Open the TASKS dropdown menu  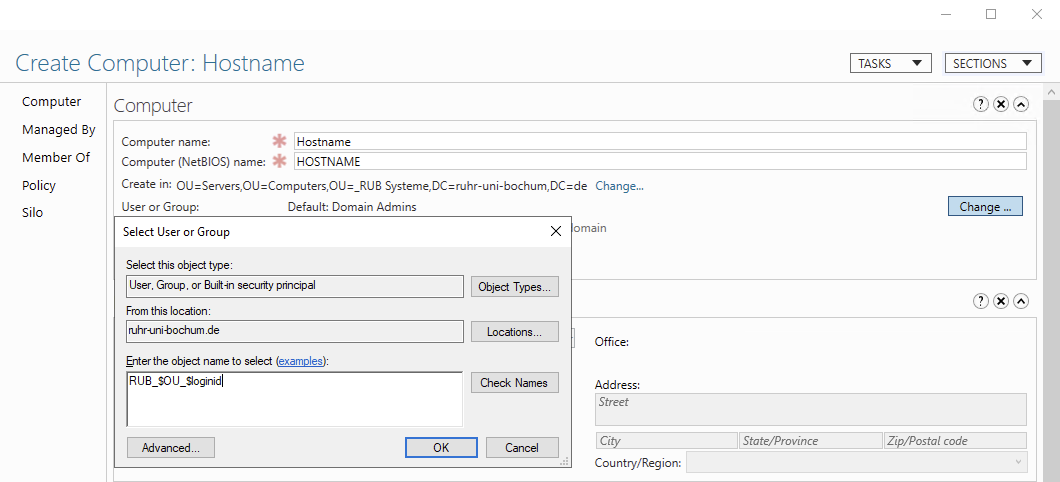(x=890, y=64)
